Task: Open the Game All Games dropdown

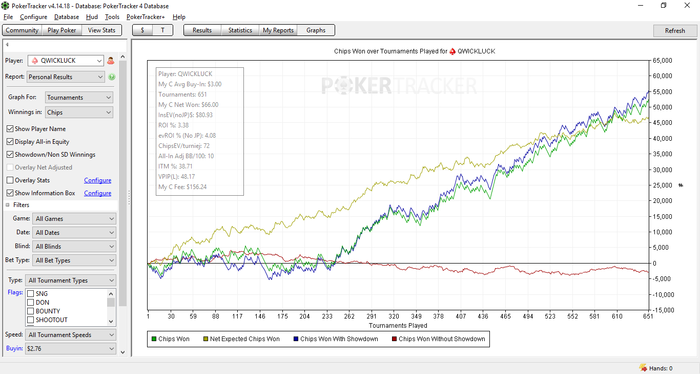Action: (74, 219)
